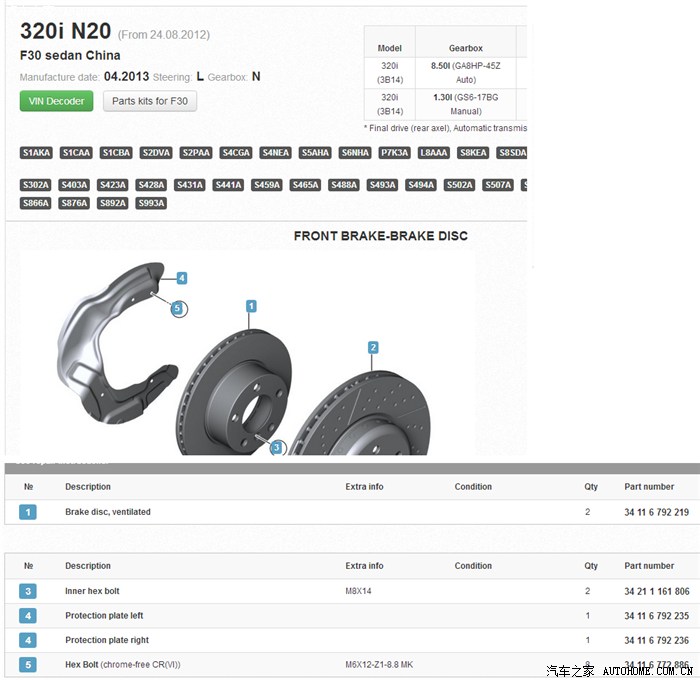Select circled callout 5 in the diagram
The image size is (700, 680).
[178, 309]
